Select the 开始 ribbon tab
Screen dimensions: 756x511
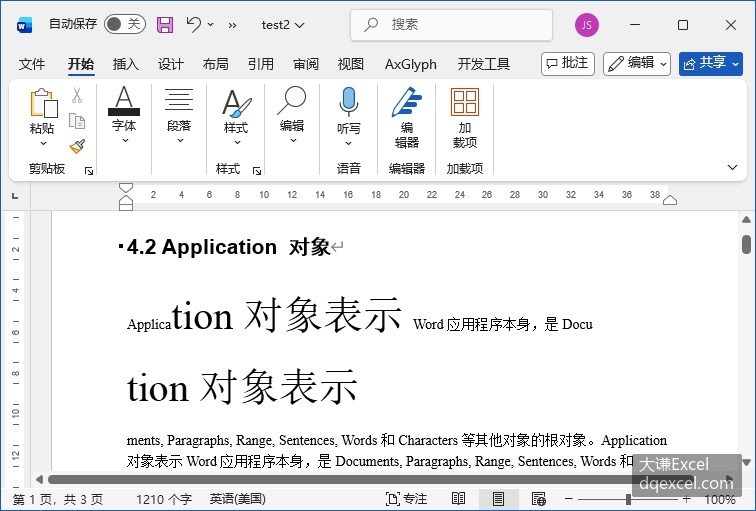pos(81,64)
